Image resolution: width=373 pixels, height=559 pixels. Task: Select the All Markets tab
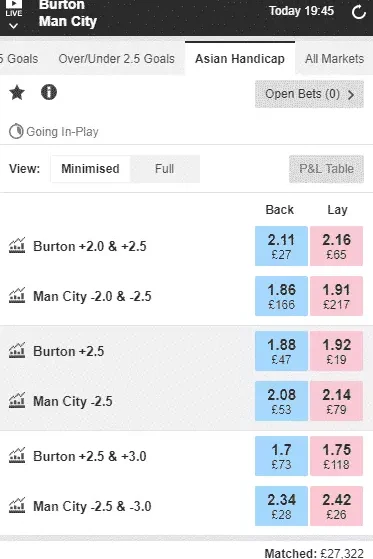tap(334, 58)
